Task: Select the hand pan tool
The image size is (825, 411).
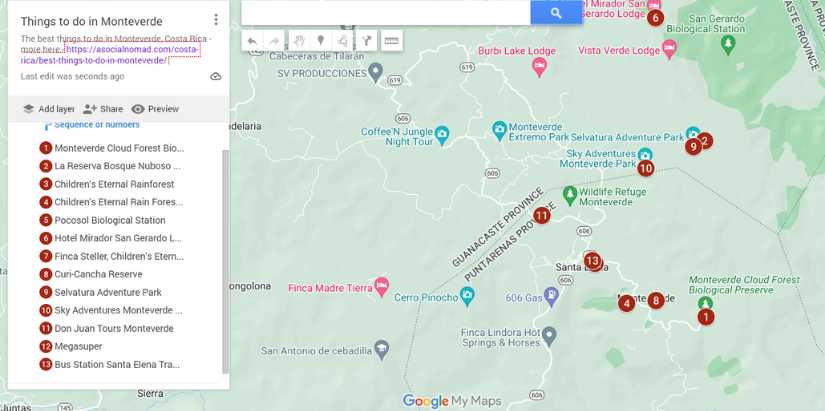Action: click(299, 41)
